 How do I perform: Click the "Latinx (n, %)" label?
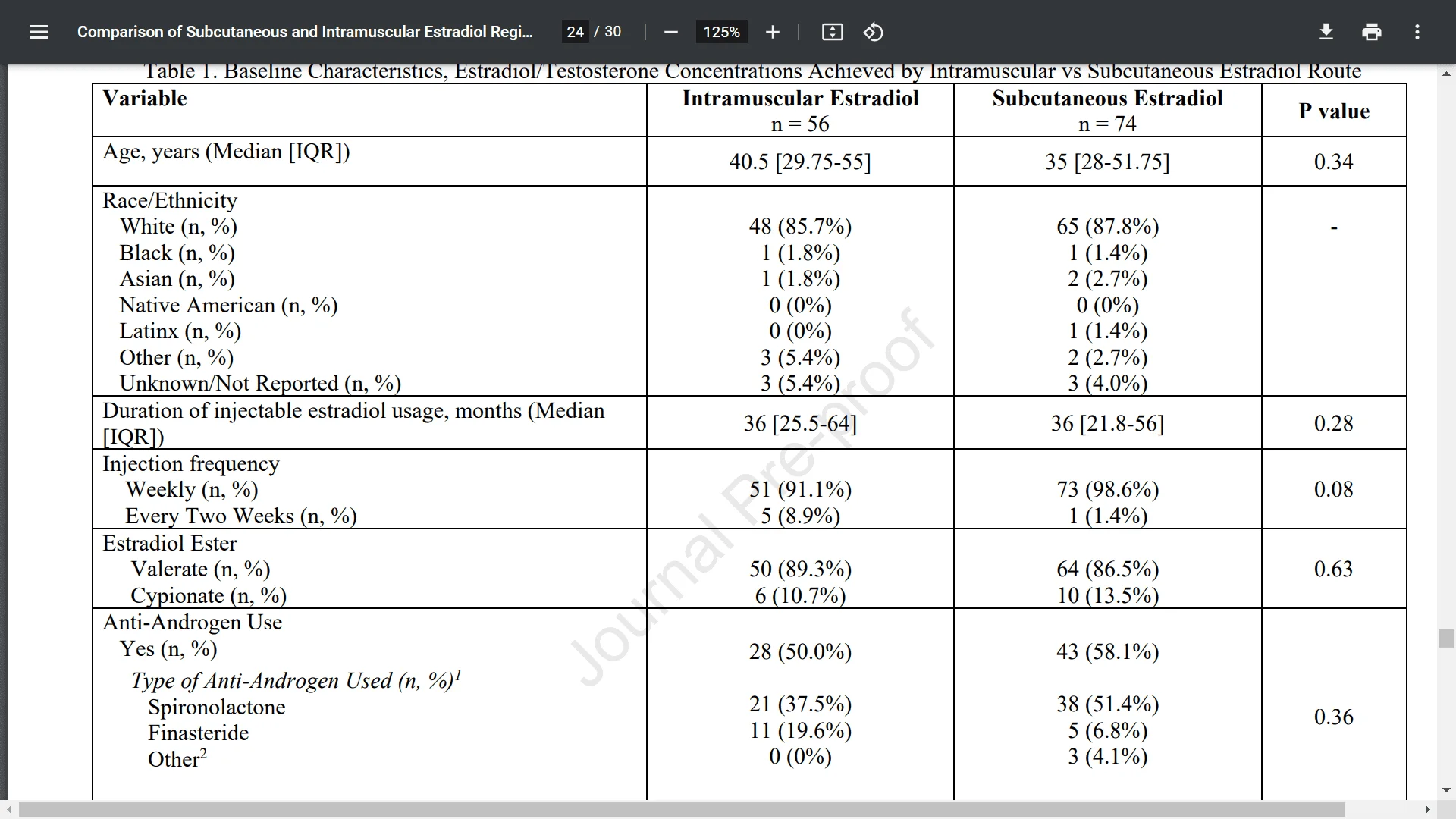coord(180,331)
